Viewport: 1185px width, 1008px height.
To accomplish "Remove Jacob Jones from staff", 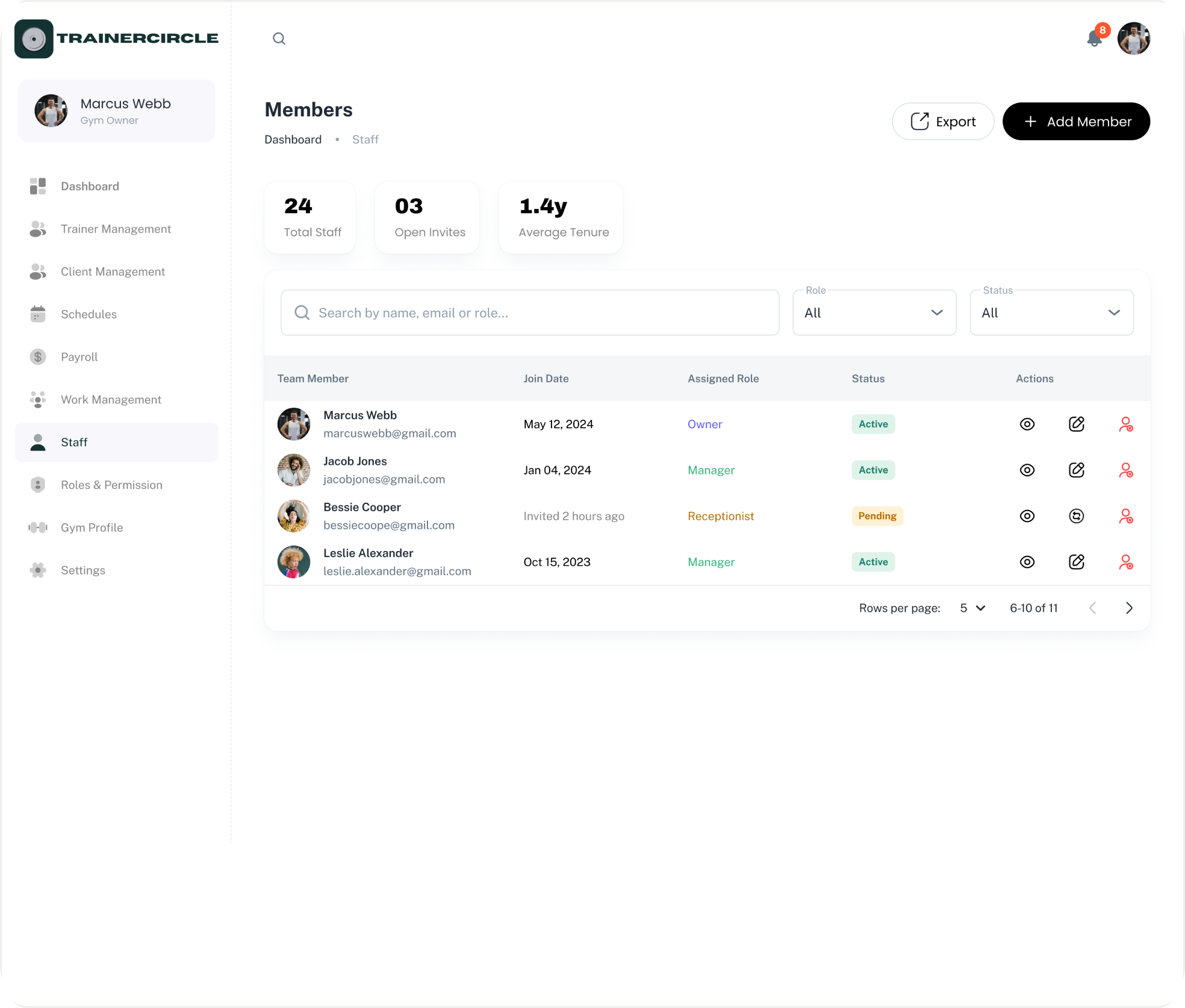I will point(1126,470).
